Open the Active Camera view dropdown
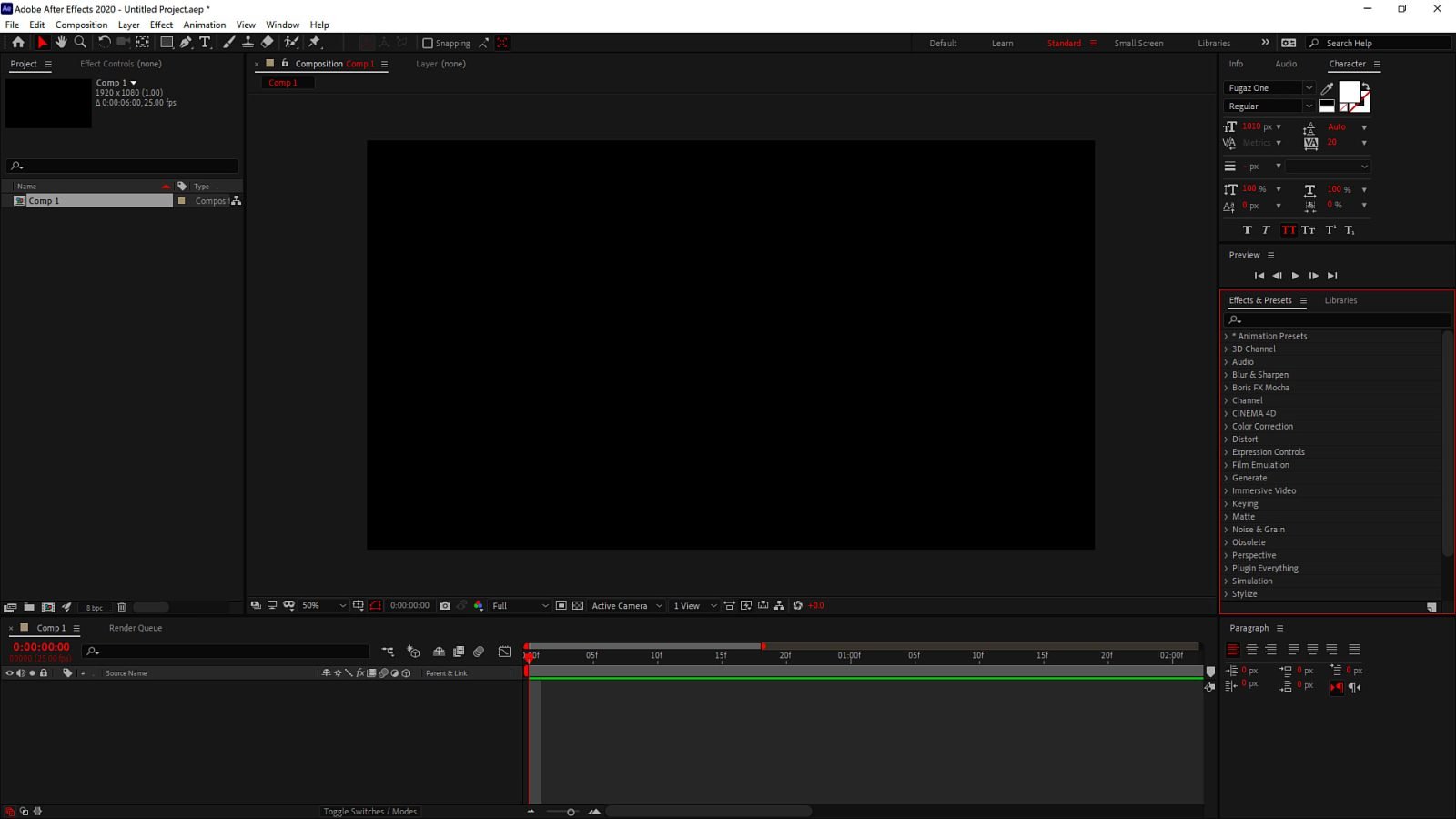This screenshot has width=1456, height=819. click(x=626, y=605)
